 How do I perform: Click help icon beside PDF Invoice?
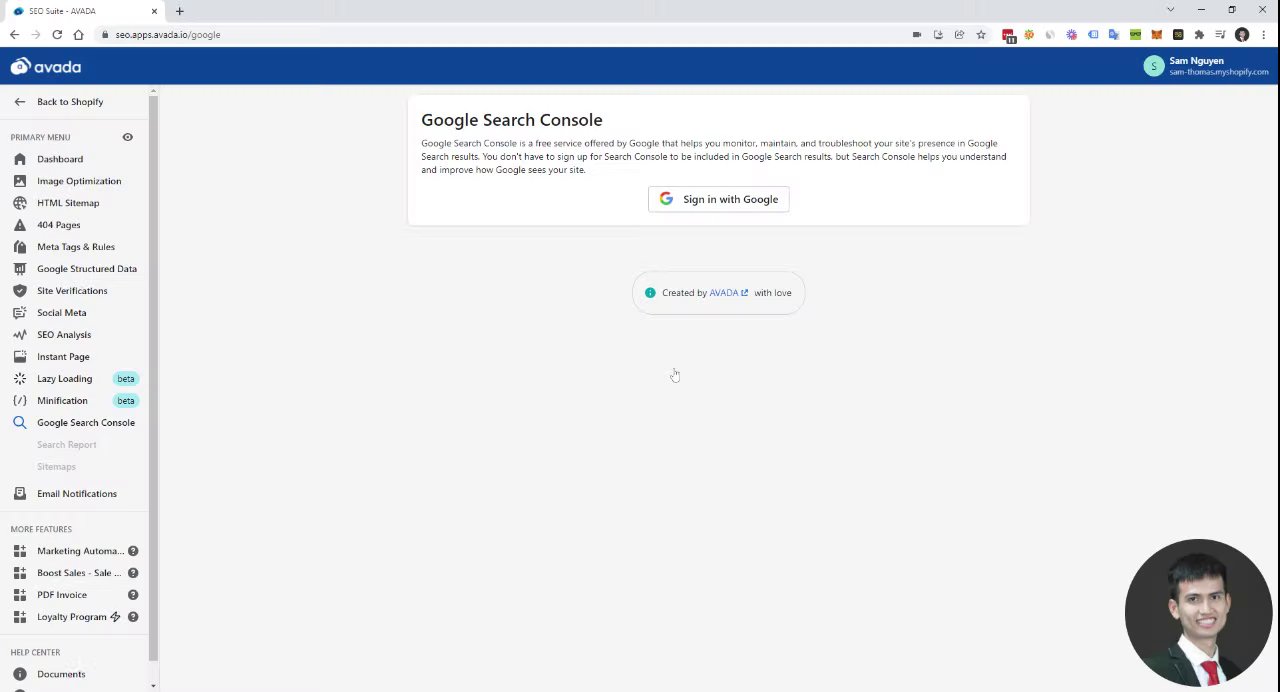pyautogui.click(x=133, y=595)
